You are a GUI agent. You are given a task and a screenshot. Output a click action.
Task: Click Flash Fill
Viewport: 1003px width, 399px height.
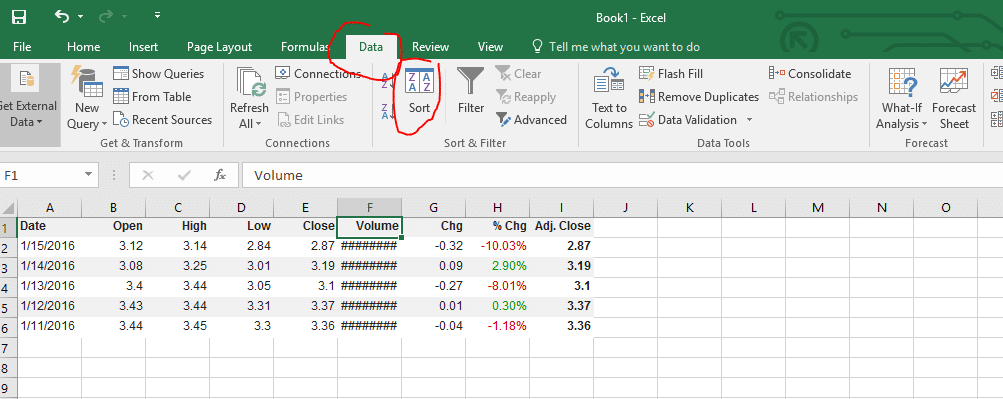pos(671,74)
